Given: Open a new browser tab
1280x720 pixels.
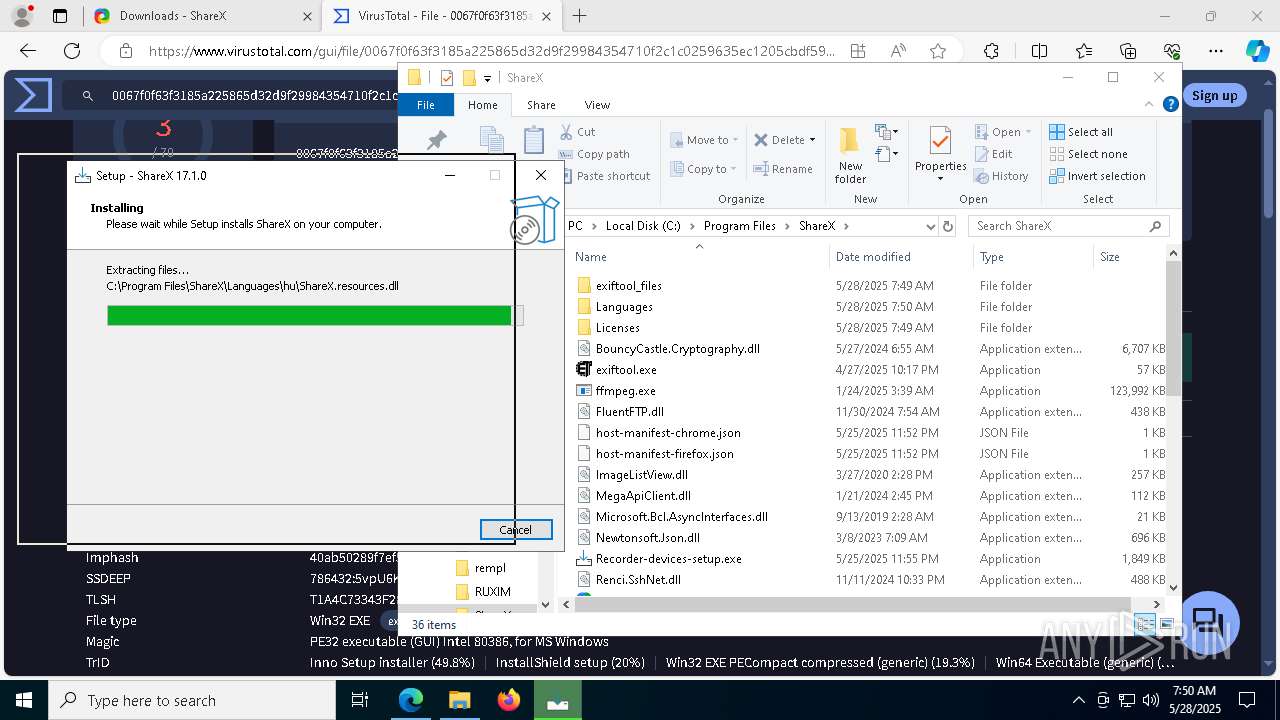Looking at the screenshot, I should (x=579, y=16).
